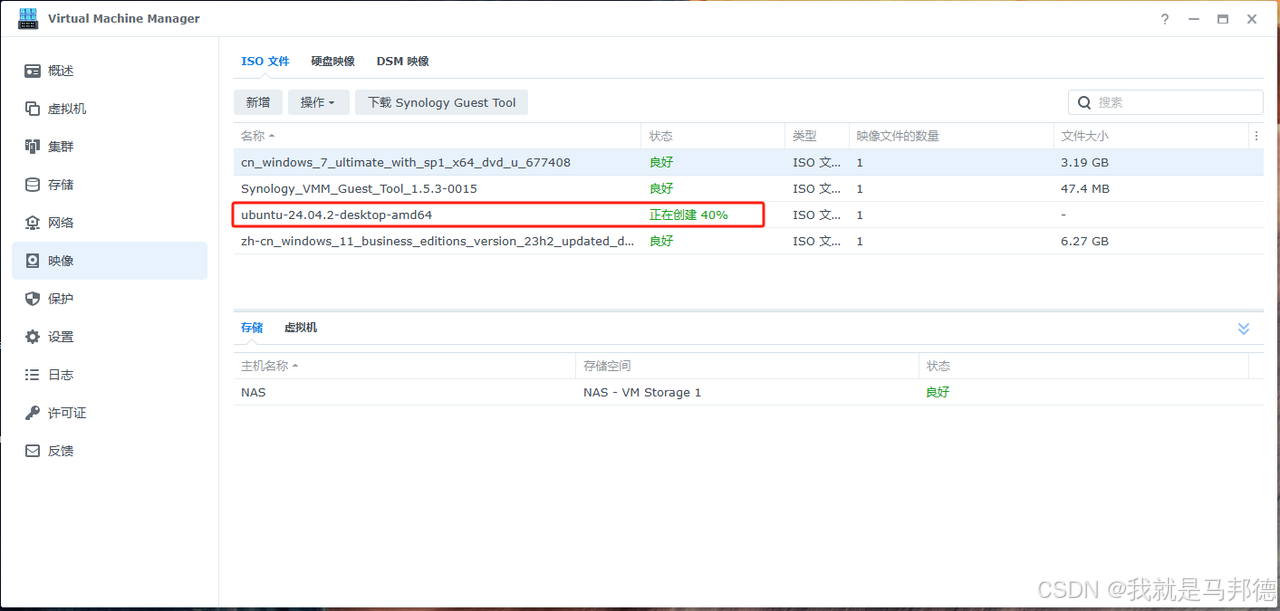
Task: Switch to the ISO 文件 tab
Action: (x=265, y=61)
